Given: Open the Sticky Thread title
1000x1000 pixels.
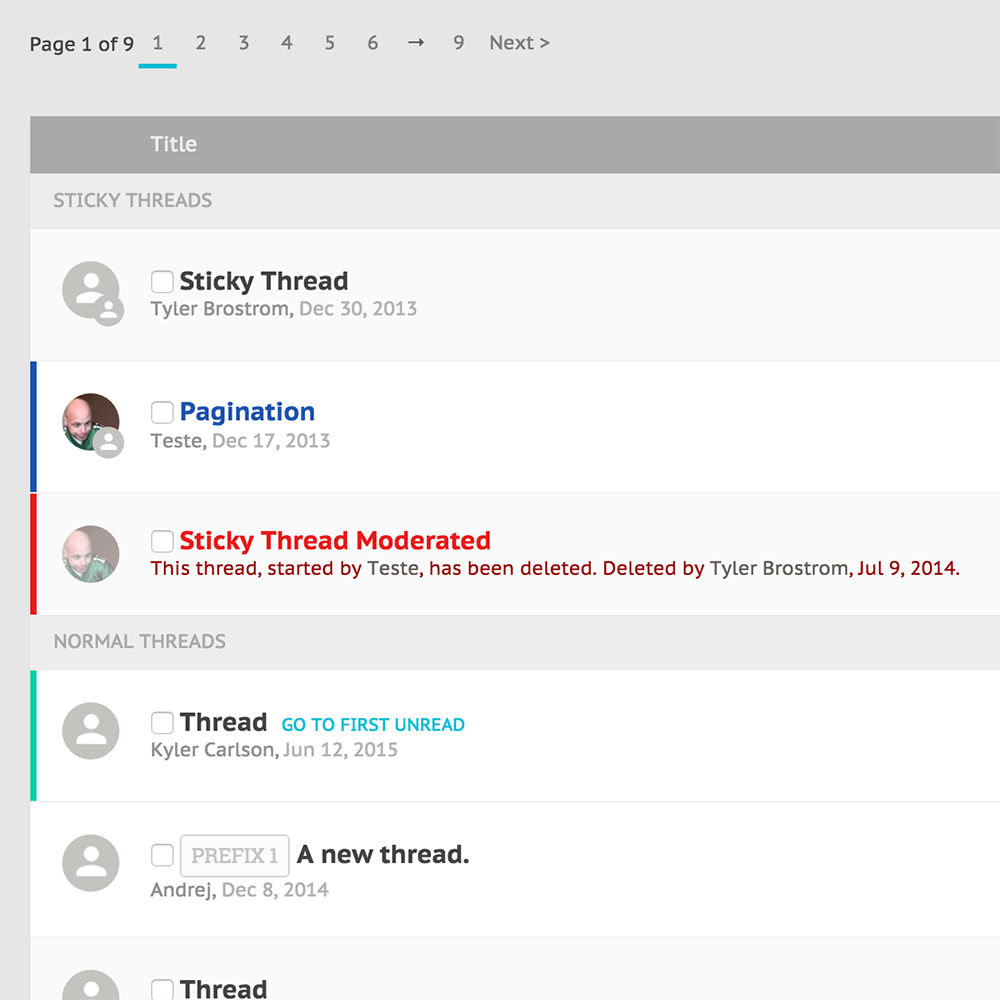Looking at the screenshot, I should (263, 281).
